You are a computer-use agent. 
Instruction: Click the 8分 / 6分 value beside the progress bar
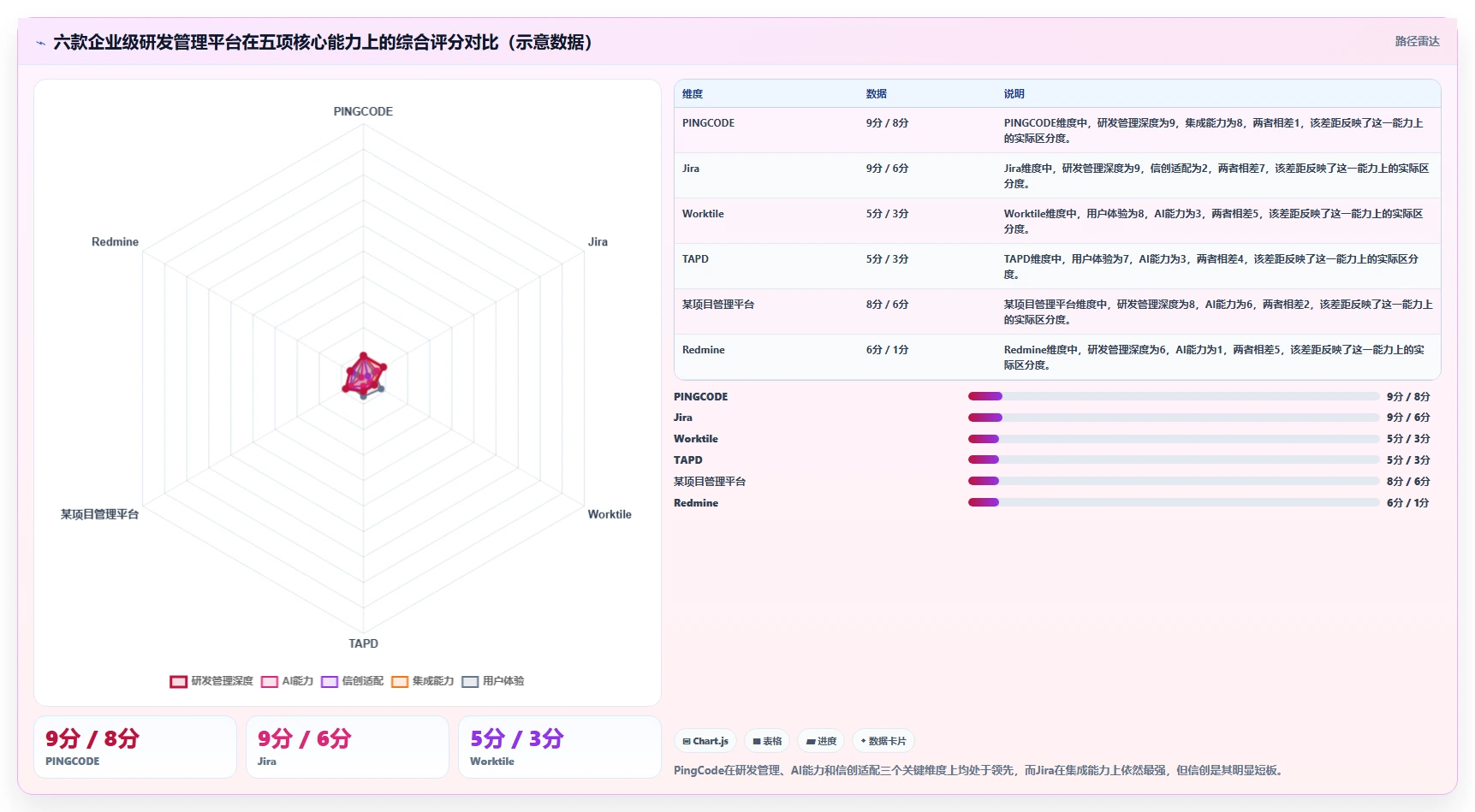tap(1408, 482)
